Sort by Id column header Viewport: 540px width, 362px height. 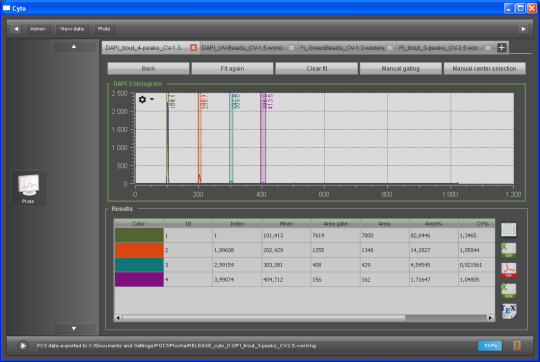pyautogui.click(x=188, y=224)
